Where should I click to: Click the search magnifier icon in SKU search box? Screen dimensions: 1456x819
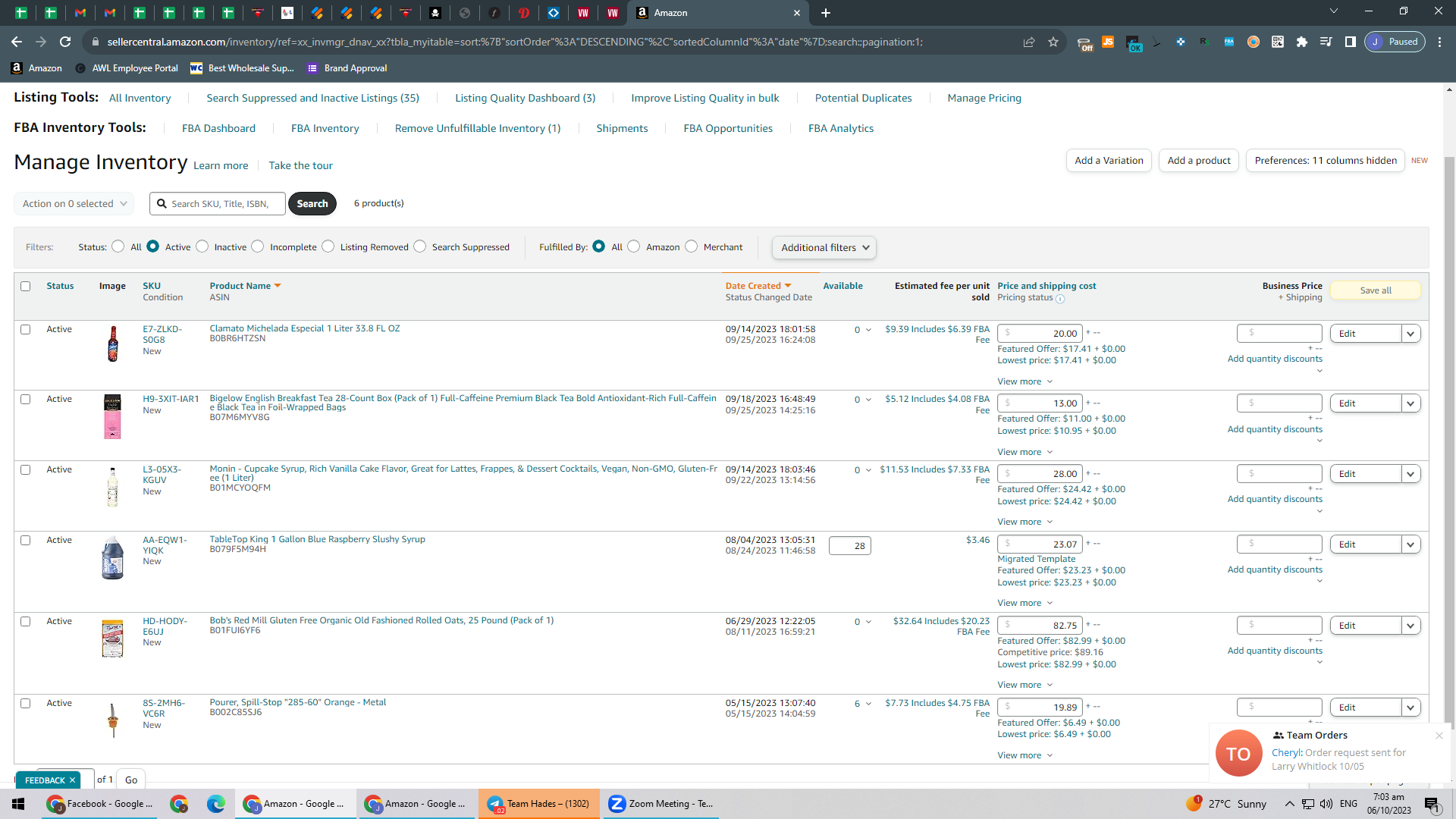(162, 203)
